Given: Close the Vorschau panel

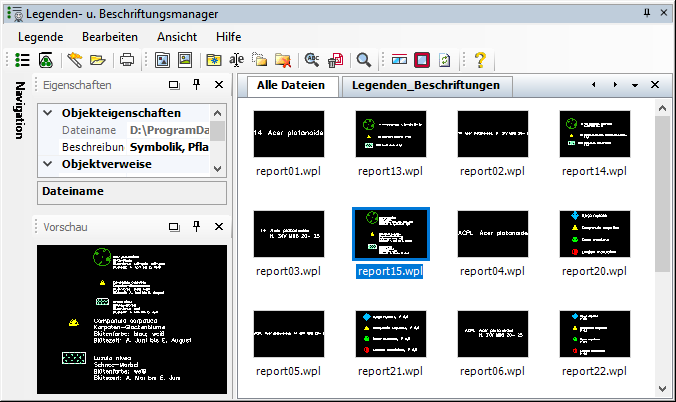Looking at the screenshot, I should click(x=218, y=227).
